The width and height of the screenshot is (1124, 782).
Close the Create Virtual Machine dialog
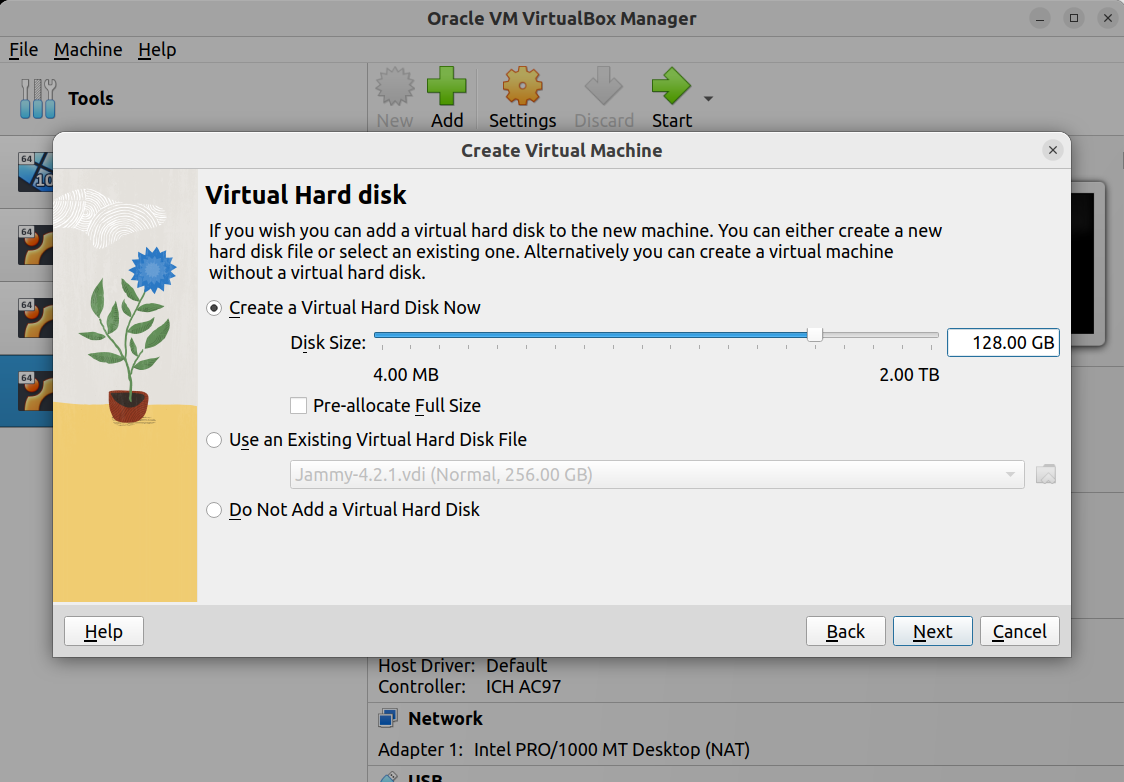pyautogui.click(x=1052, y=150)
